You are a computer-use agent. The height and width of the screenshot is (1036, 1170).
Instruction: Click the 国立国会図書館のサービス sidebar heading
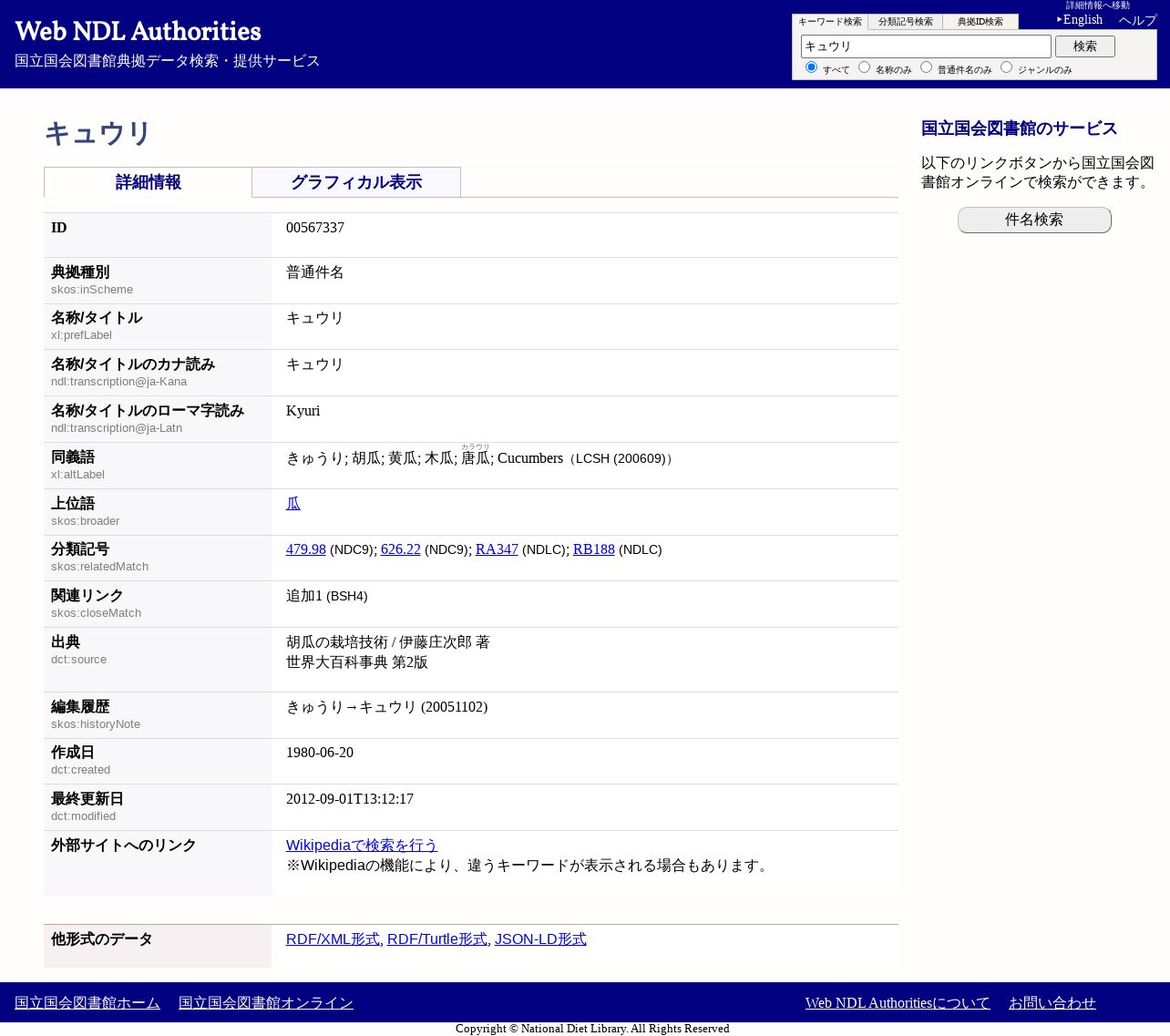(1020, 128)
